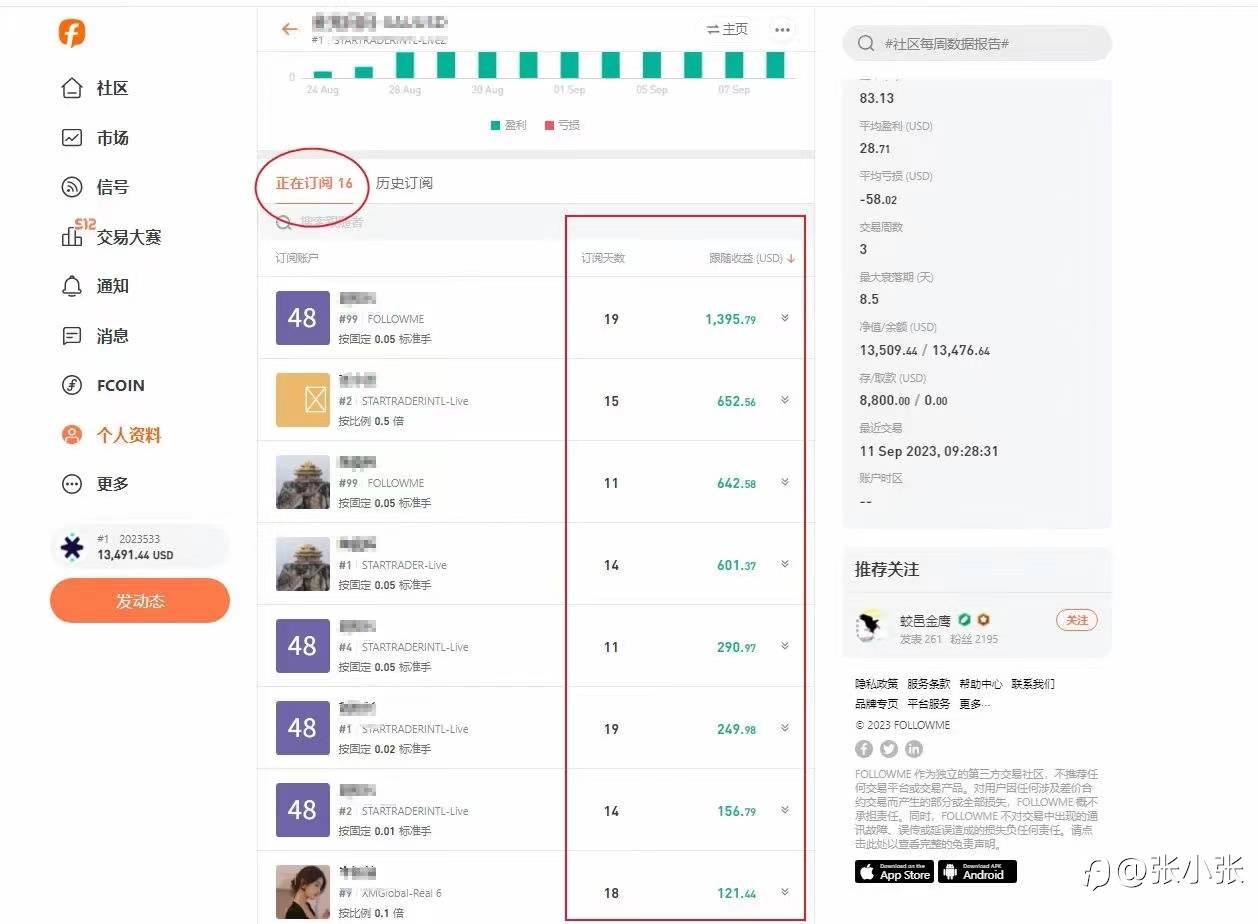This screenshot has width=1258, height=924.
Task: Expand the row with 121.44 profit
Action: coord(785,893)
